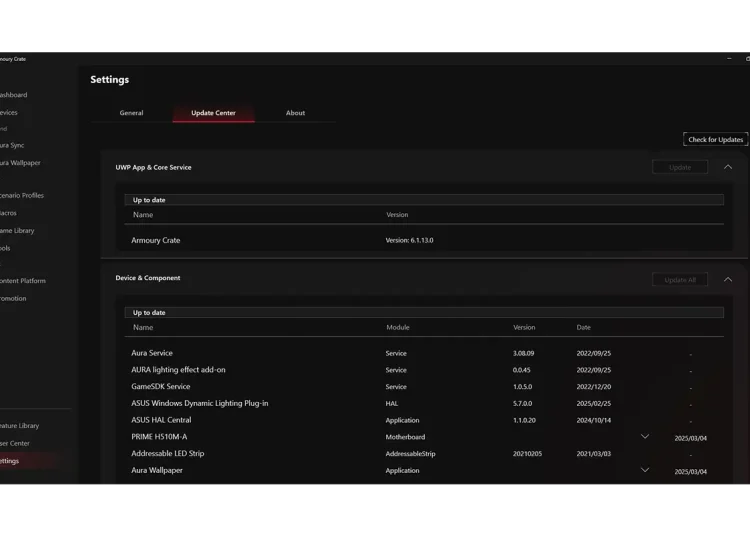Click the Update button for UWP App
The height and width of the screenshot is (536, 750).
[x=680, y=167]
